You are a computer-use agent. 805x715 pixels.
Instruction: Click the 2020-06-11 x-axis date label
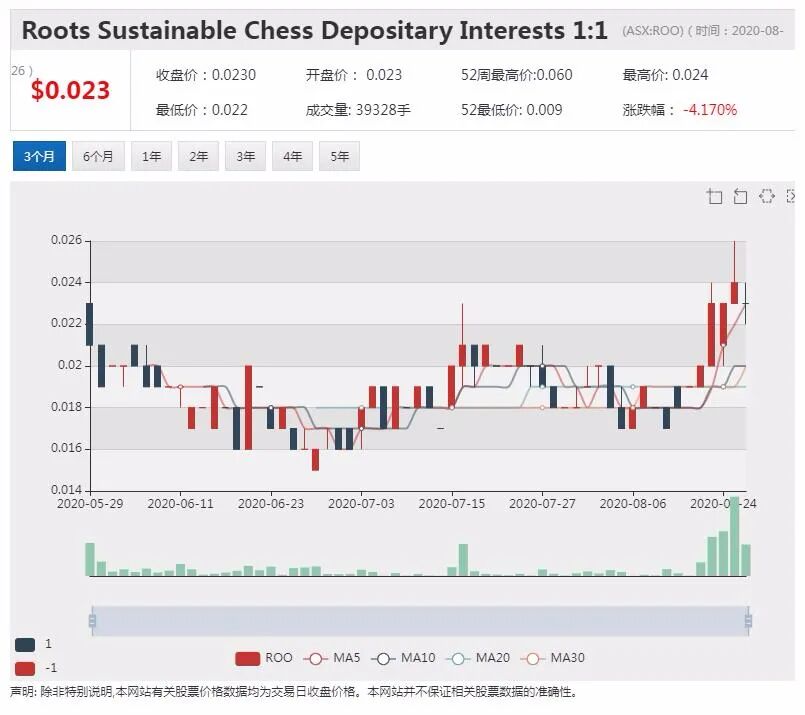[180, 504]
